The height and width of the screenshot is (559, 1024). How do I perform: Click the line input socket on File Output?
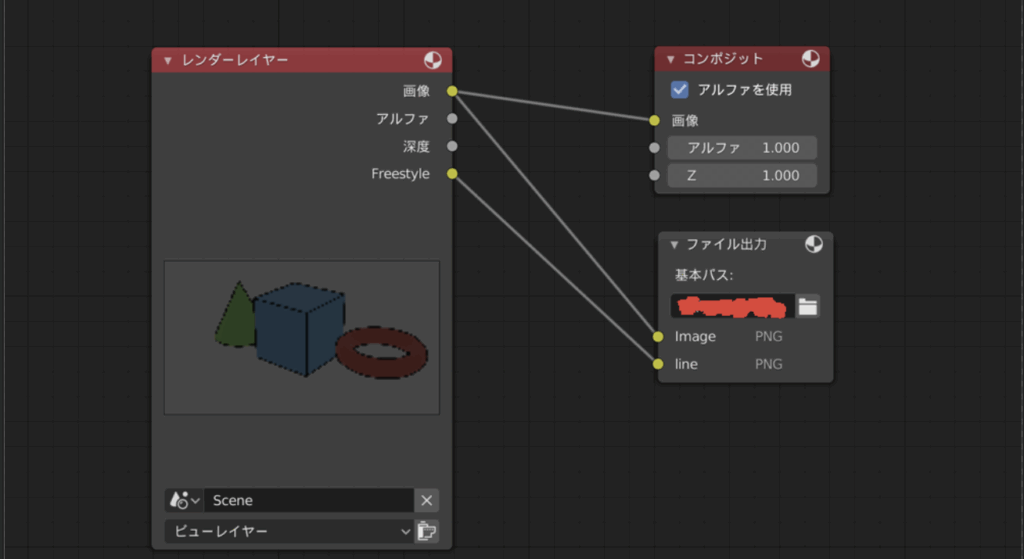coord(658,365)
